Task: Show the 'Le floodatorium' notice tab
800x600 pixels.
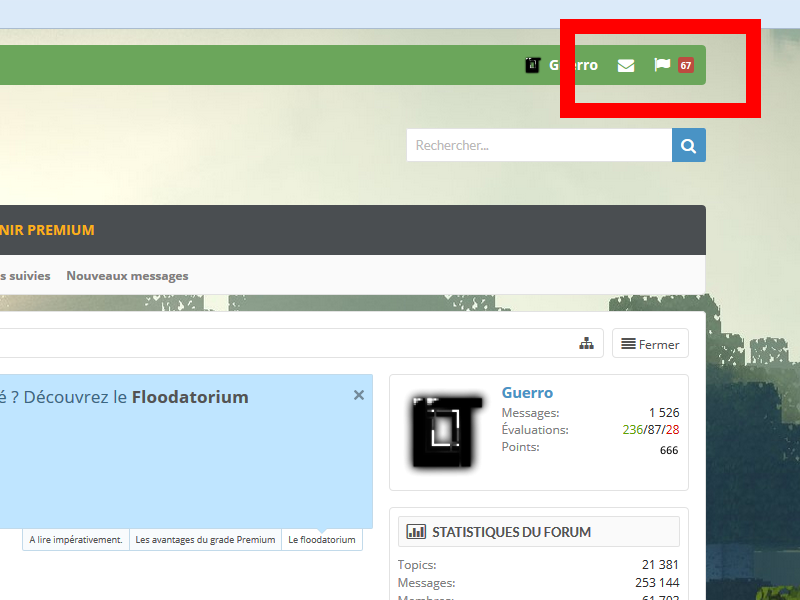Action: point(321,540)
